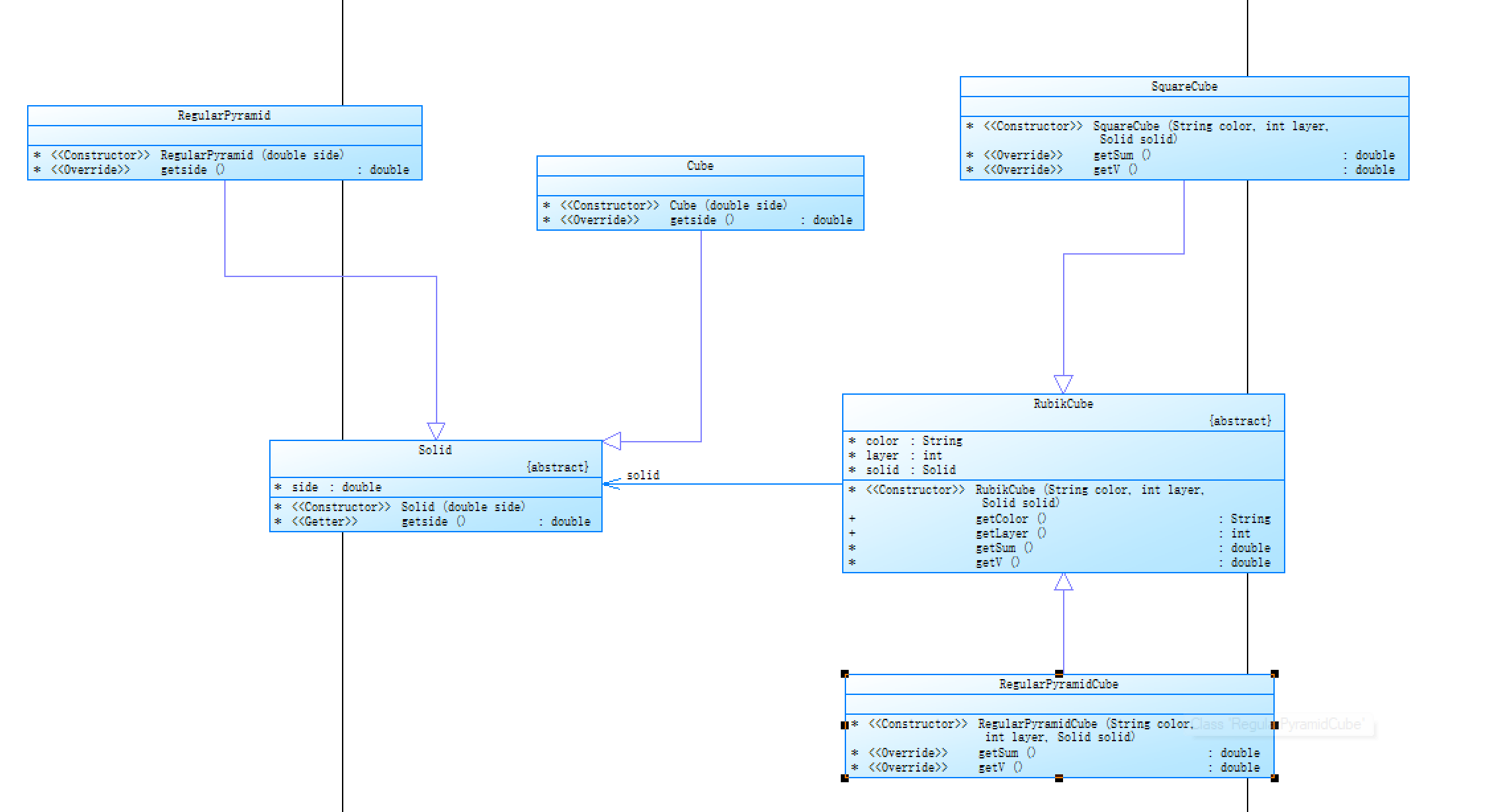1495x812 pixels.
Task: Select the getLayer() operation row
Action: (1010, 534)
